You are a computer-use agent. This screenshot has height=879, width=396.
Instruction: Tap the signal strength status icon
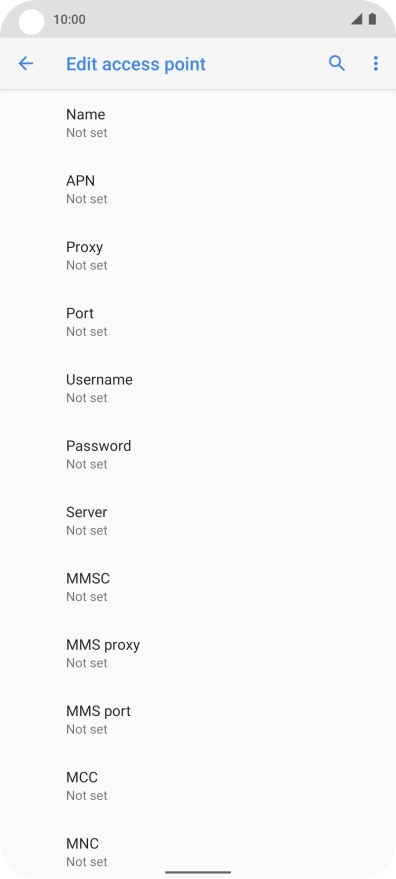[357, 20]
